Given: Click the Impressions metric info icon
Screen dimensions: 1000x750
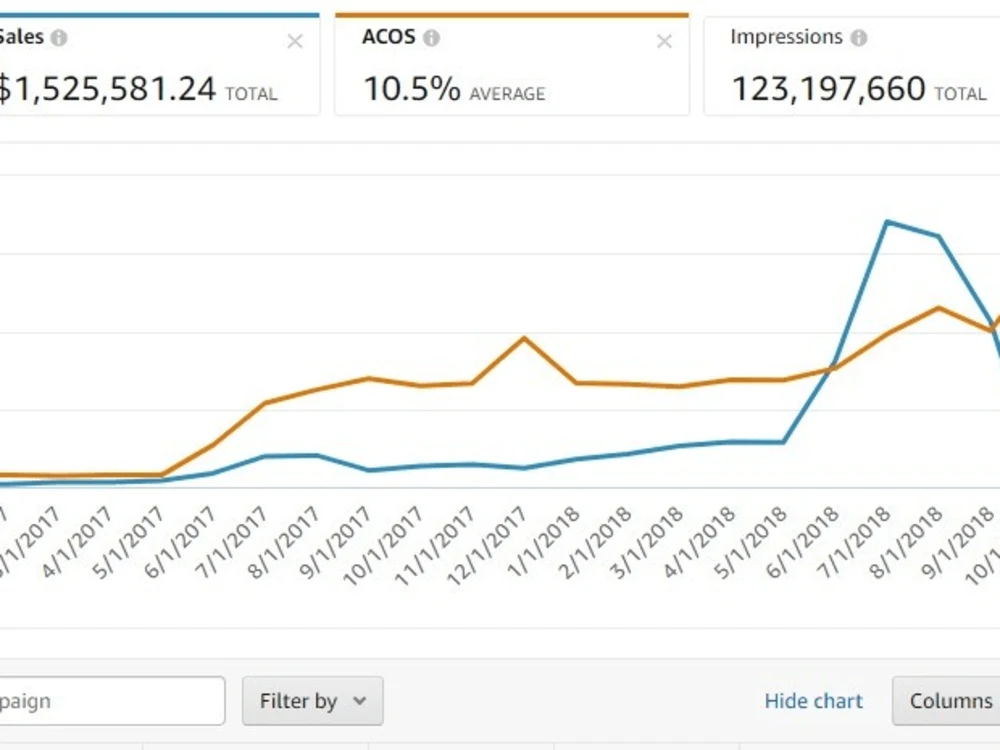Looking at the screenshot, I should 858,36.
